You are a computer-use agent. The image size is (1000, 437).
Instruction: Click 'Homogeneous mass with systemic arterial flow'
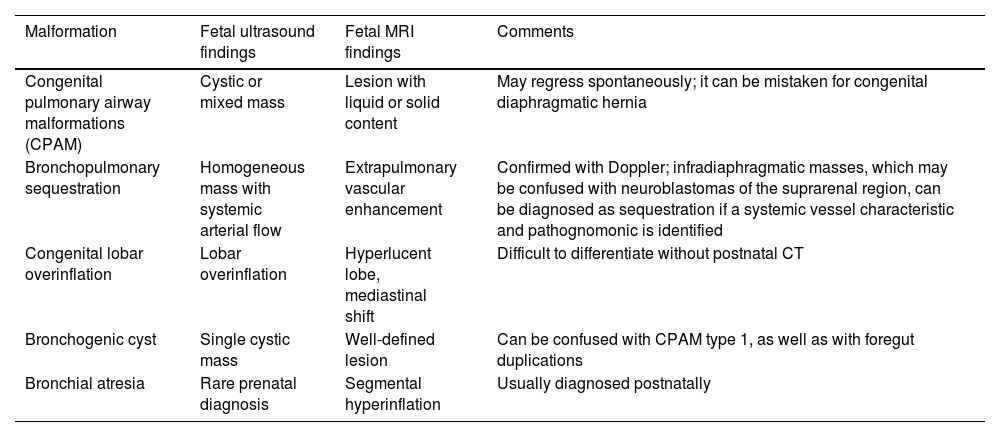(251, 198)
